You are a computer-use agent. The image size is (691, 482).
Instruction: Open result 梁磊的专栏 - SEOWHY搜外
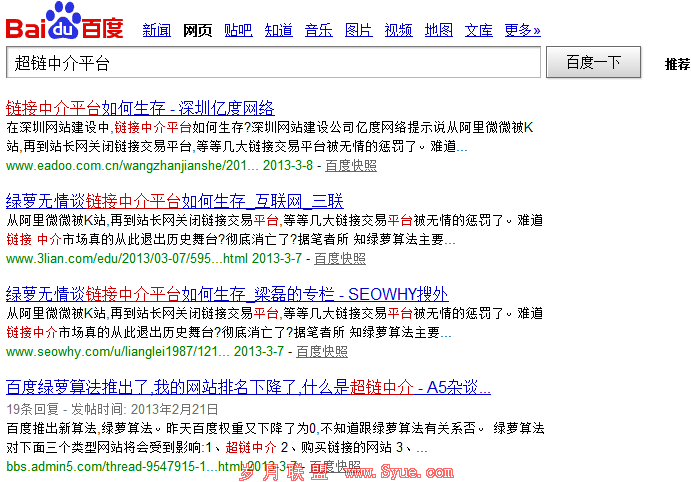pos(227,294)
